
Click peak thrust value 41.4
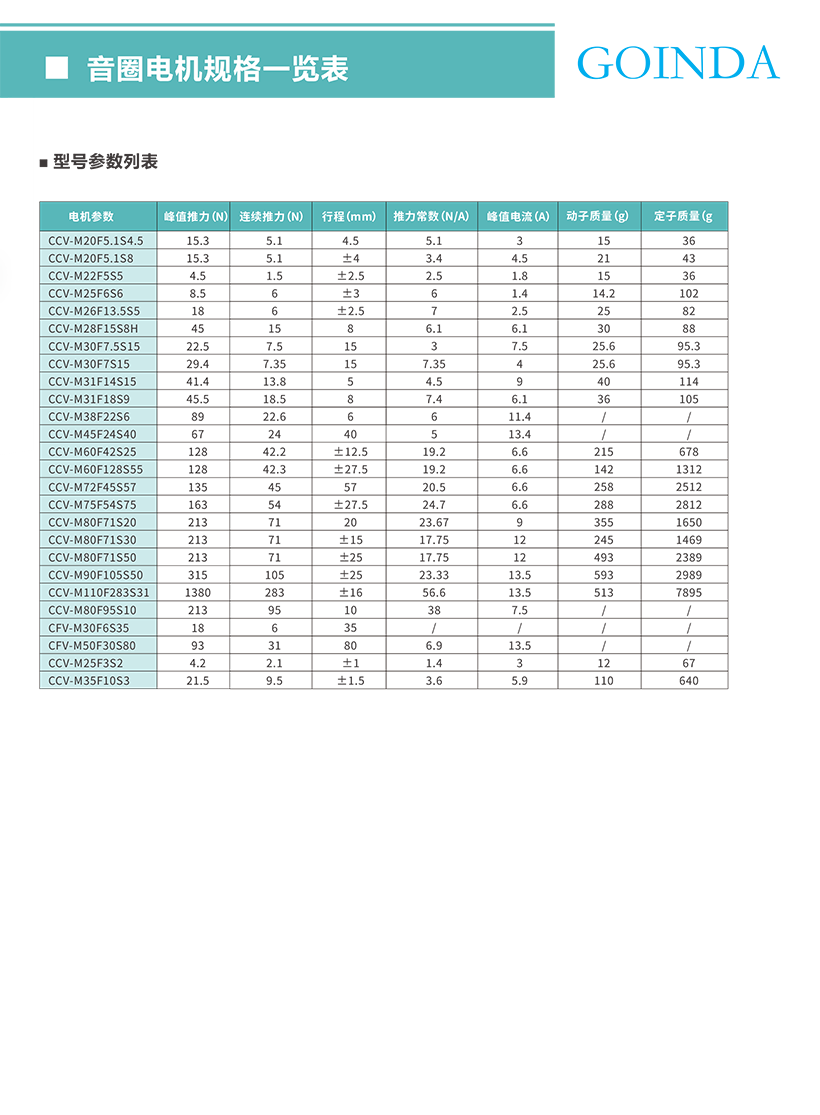(x=198, y=381)
